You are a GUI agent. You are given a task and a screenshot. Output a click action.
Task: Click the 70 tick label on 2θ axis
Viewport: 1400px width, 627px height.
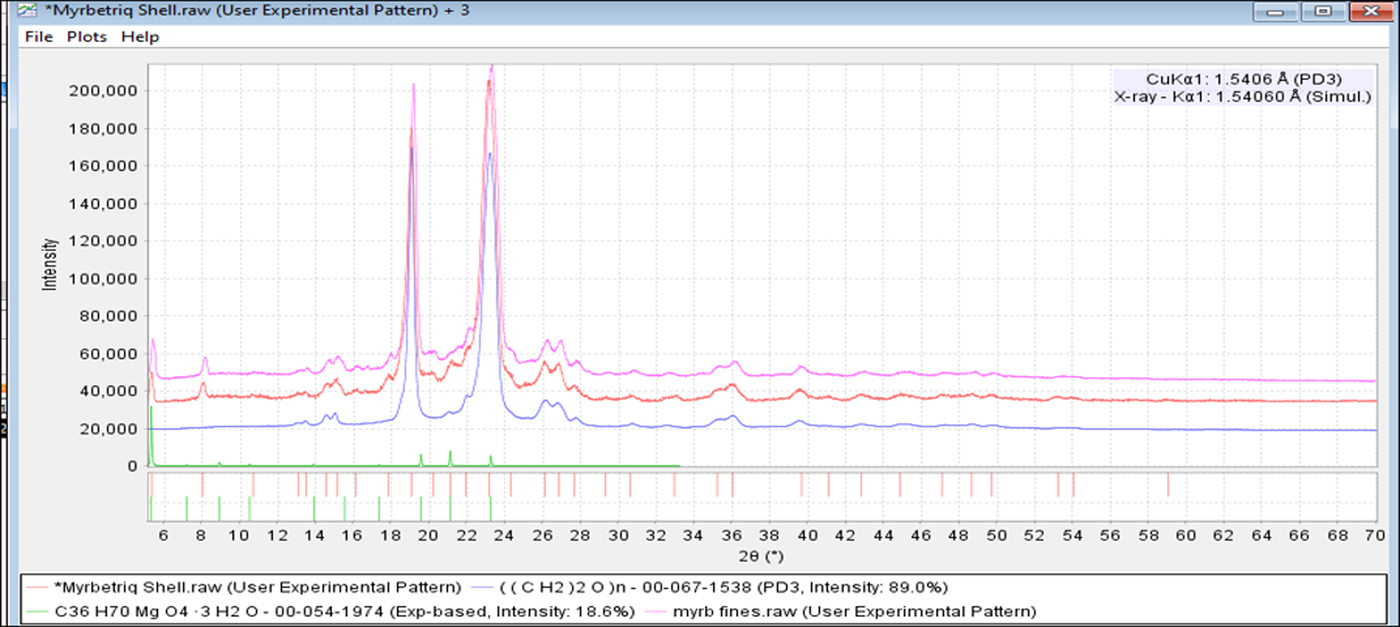point(1376,536)
